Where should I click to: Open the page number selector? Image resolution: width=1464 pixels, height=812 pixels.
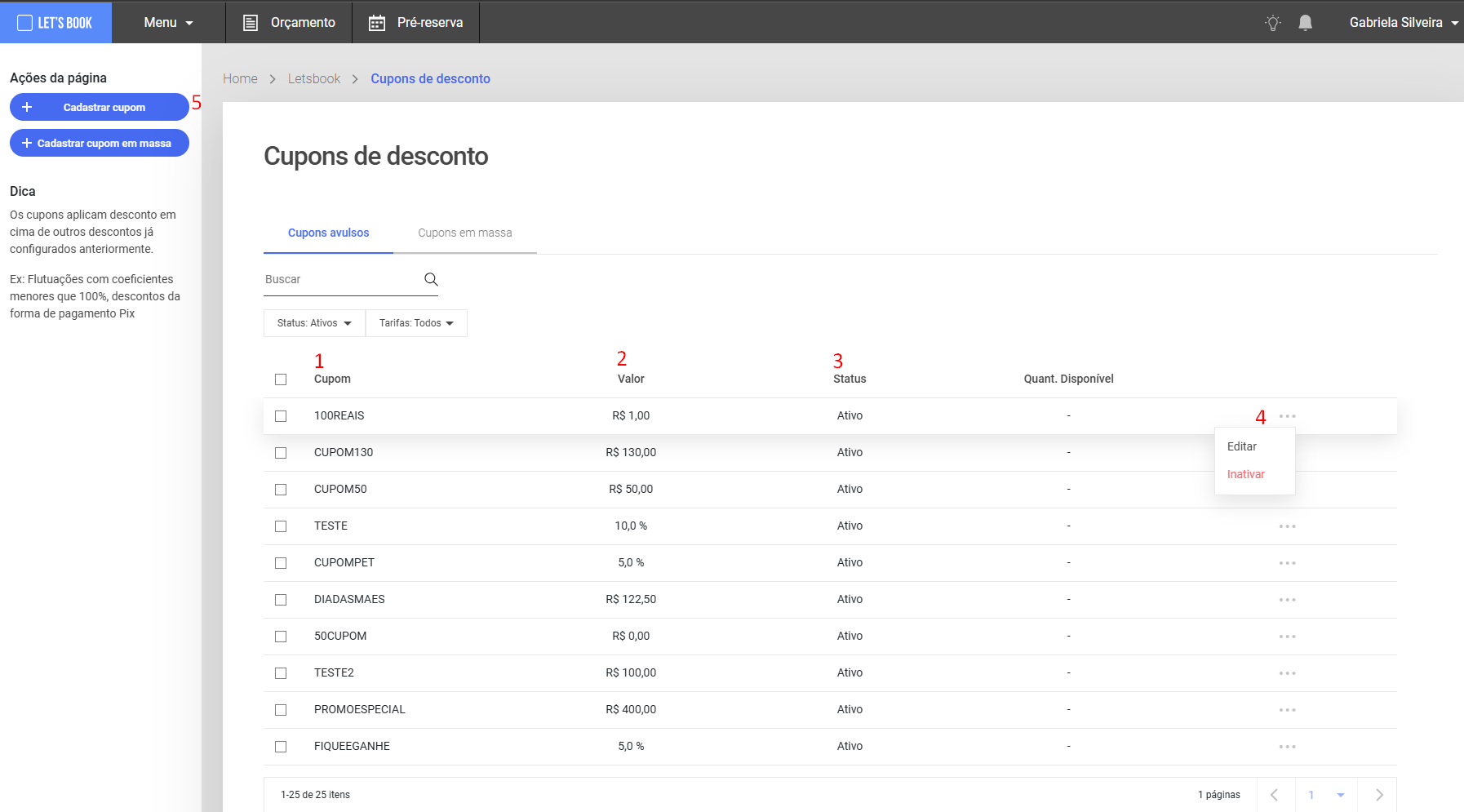click(x=1326, y=795)
